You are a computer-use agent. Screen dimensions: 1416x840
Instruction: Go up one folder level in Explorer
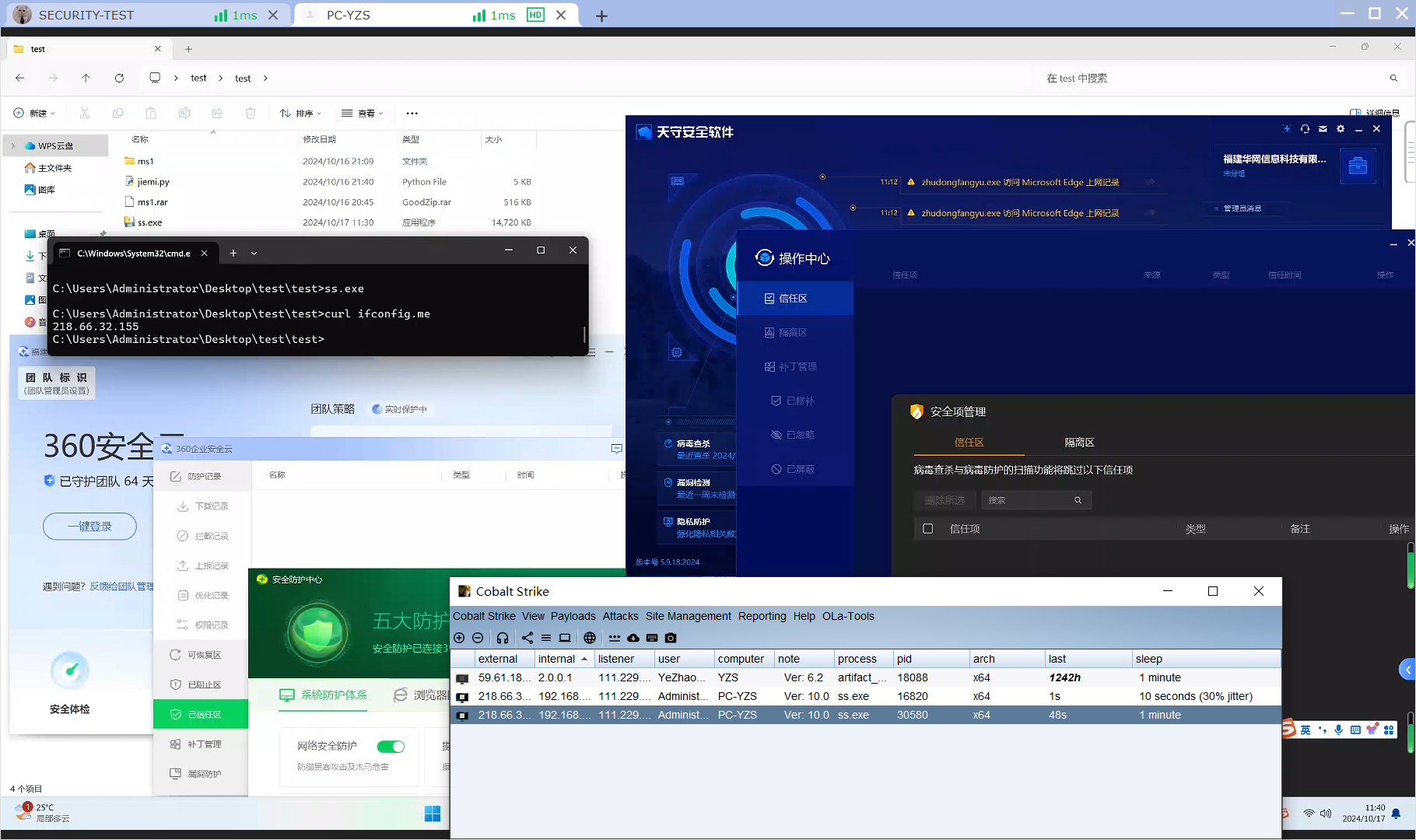pyautogui.click(x=86, y=78)
